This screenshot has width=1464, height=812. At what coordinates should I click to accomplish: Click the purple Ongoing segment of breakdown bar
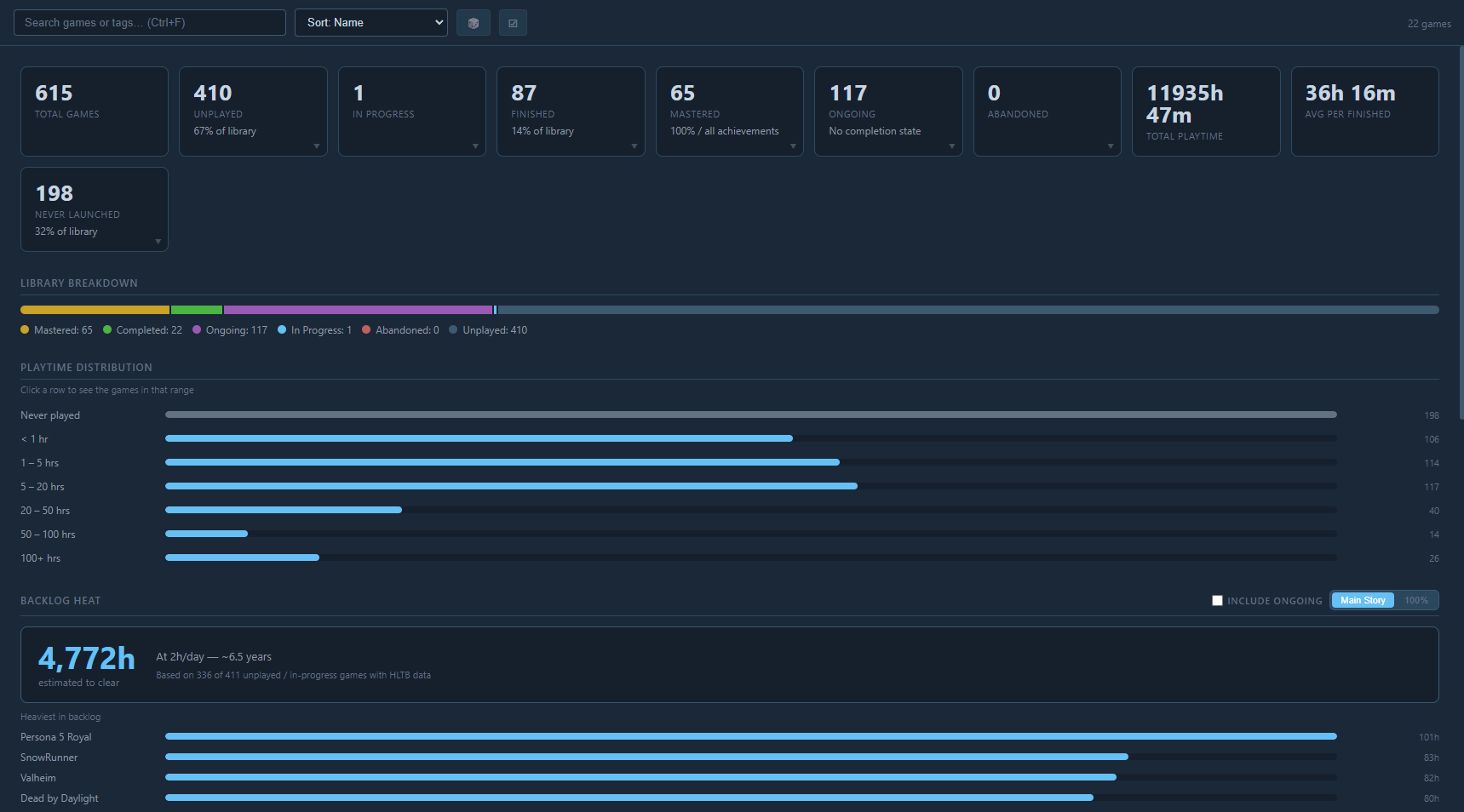(358, 310)
